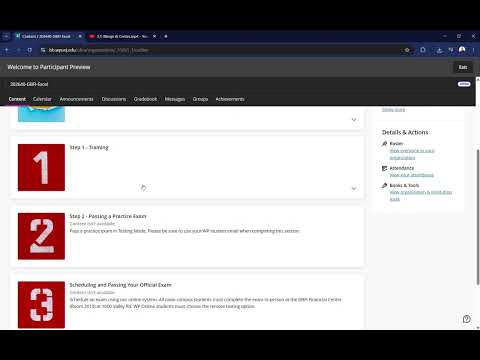The width and height of the screenshot is (480, 360).
Task: Open the tab search button at far left
Action: [6, 36]
